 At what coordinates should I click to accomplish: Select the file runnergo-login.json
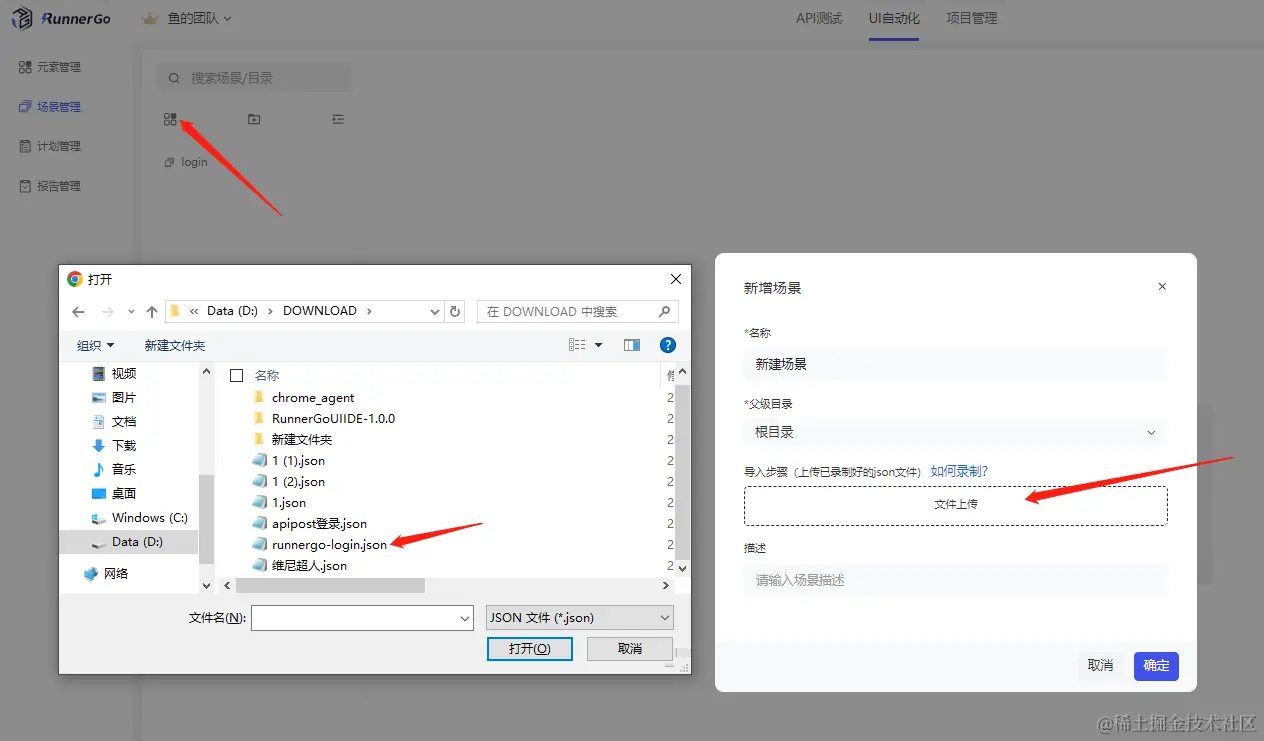coord(320,544)
